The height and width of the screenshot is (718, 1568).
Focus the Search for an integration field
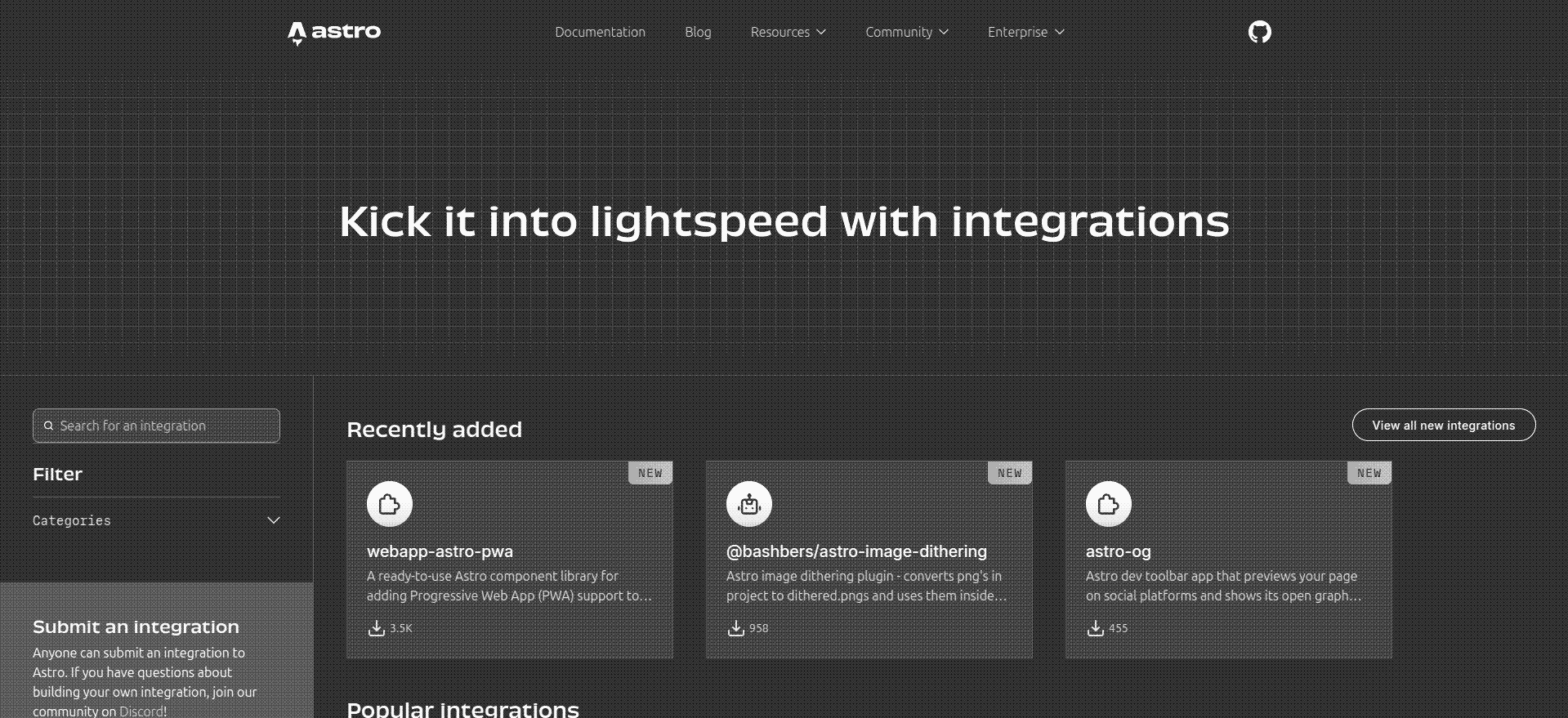point(156,426)
